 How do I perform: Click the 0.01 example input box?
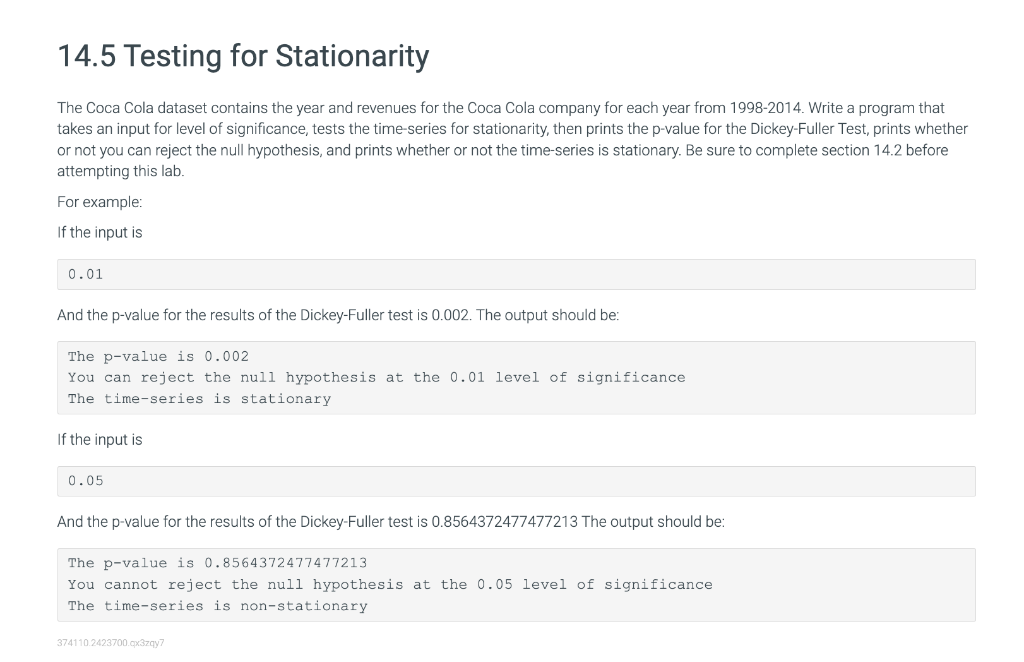[516, 274]
